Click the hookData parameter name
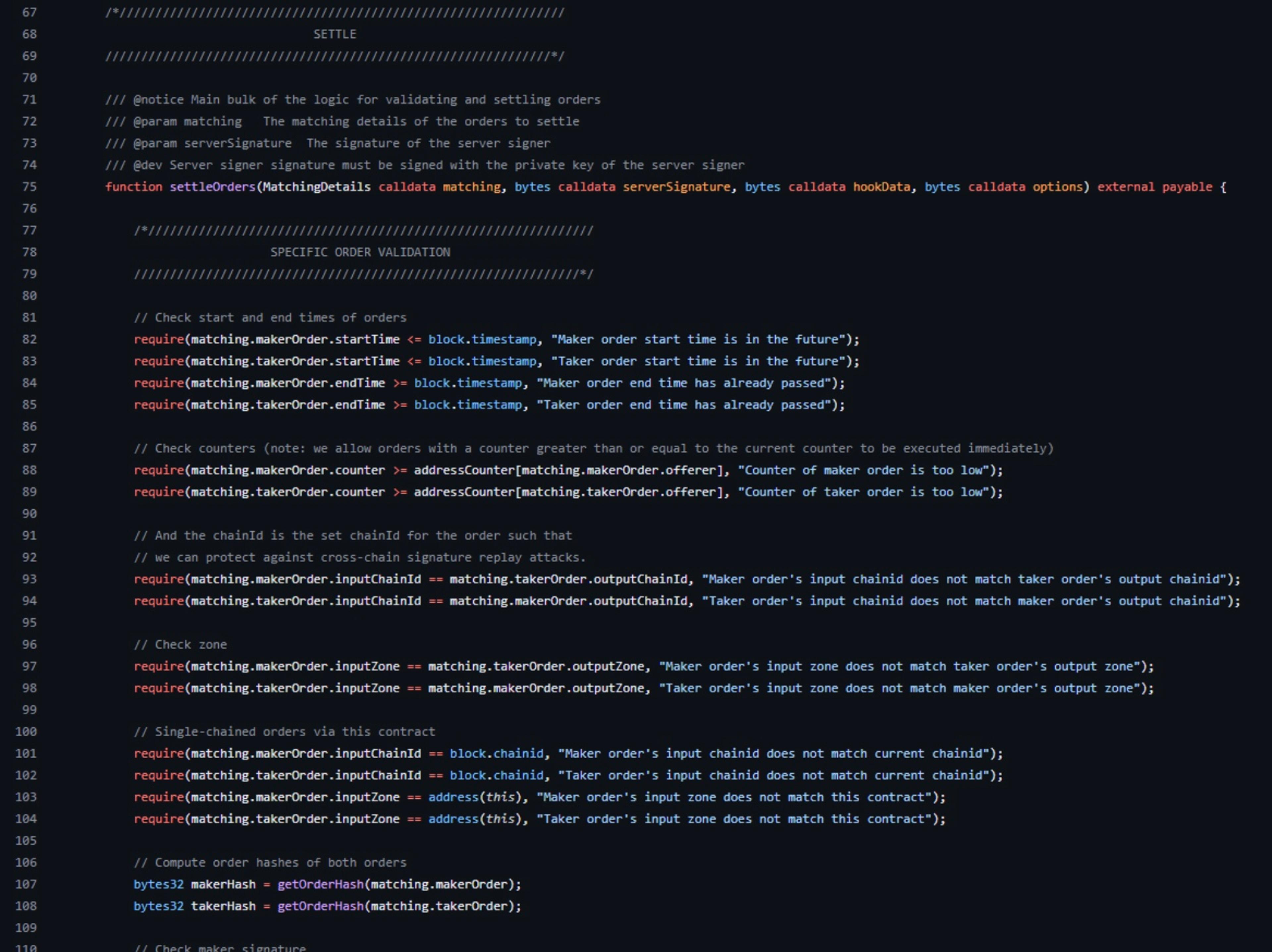1272x952 pixels. tap(881, 187)
